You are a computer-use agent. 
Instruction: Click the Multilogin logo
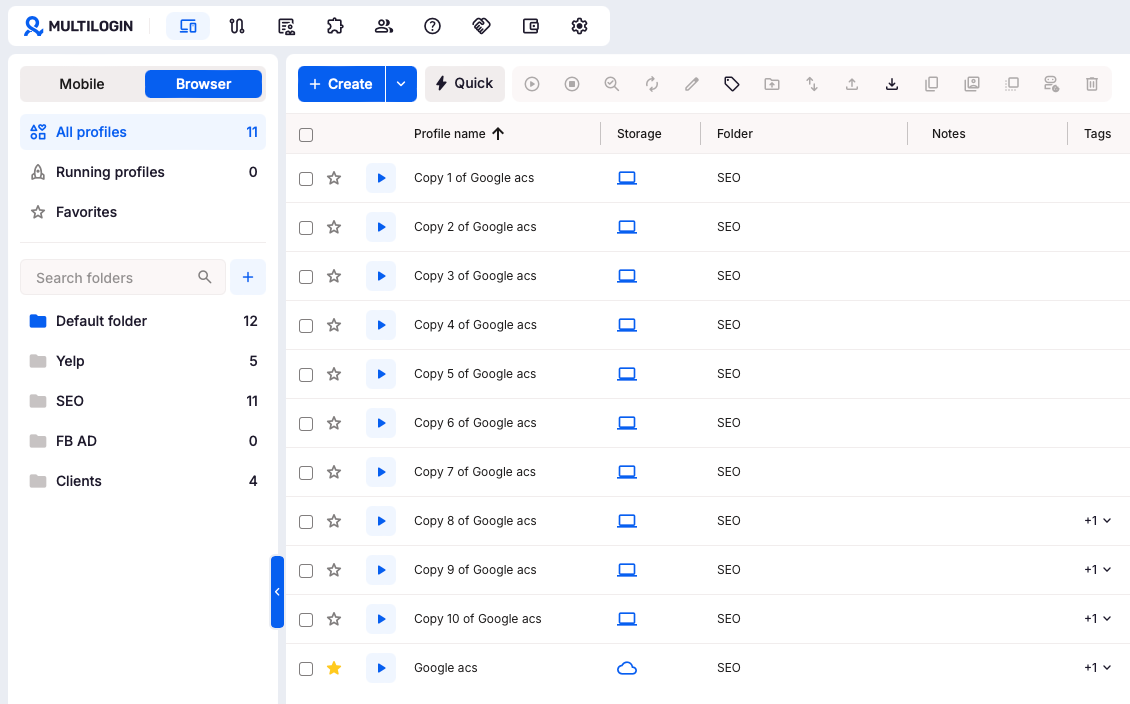(79, 26)
